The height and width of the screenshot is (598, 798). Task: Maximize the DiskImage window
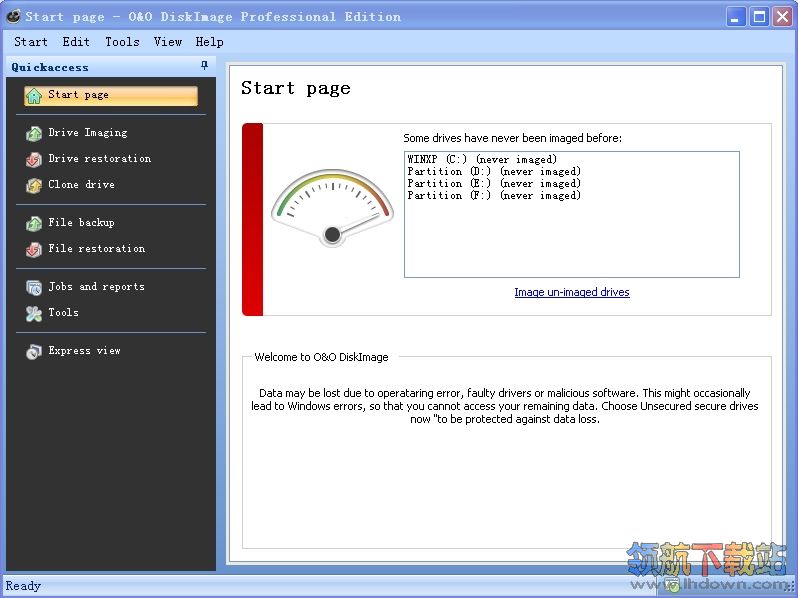pyautogui.click(x=759, y=17)
